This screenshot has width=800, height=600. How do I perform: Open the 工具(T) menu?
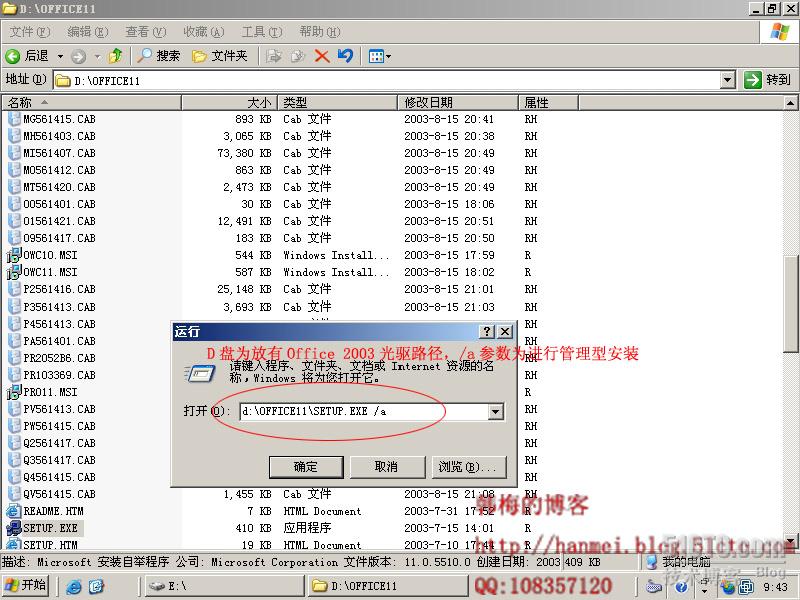coord(262,32)
